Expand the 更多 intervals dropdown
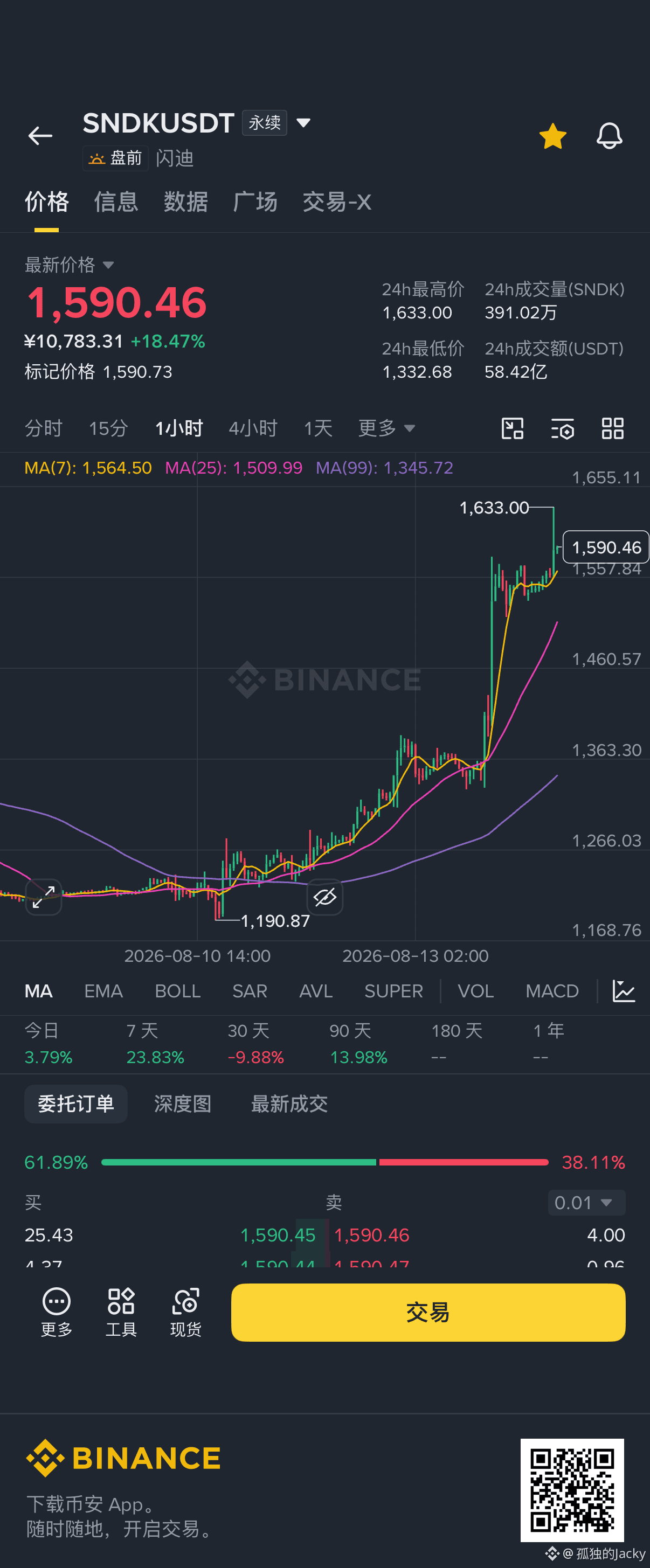650x1568 pixels. coord(386,428)
